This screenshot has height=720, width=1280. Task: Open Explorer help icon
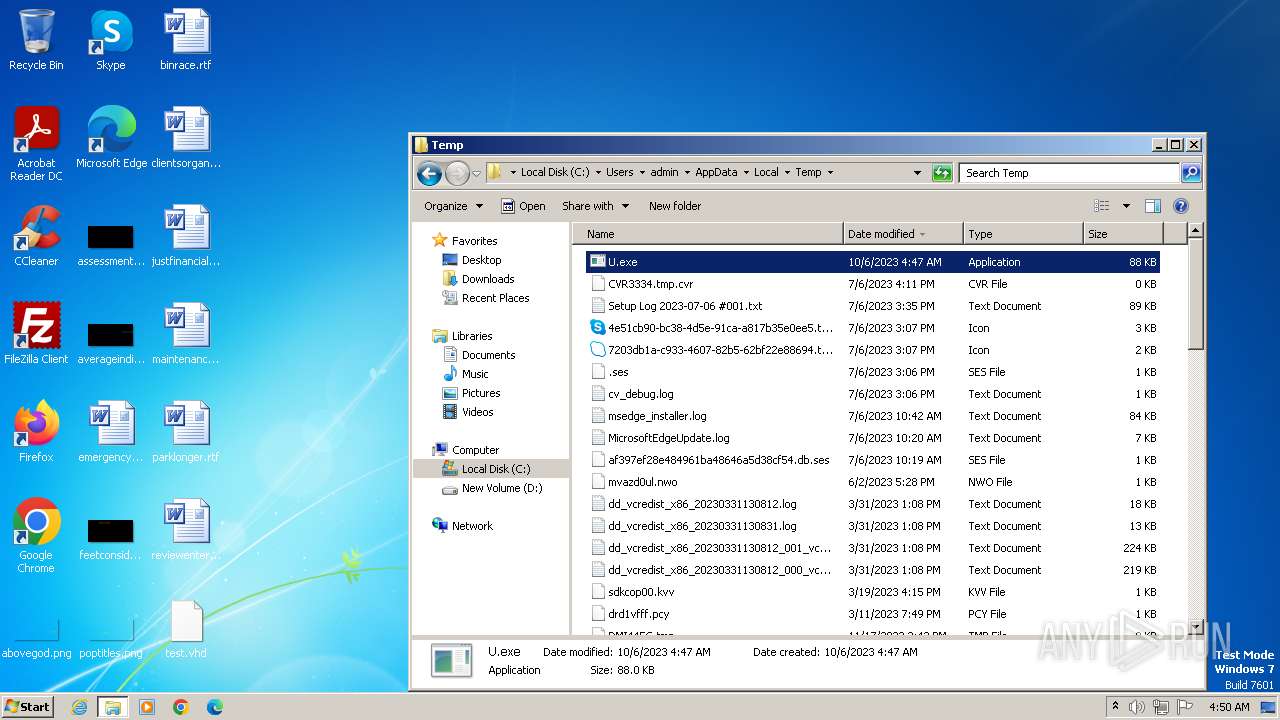point(1180,206)
